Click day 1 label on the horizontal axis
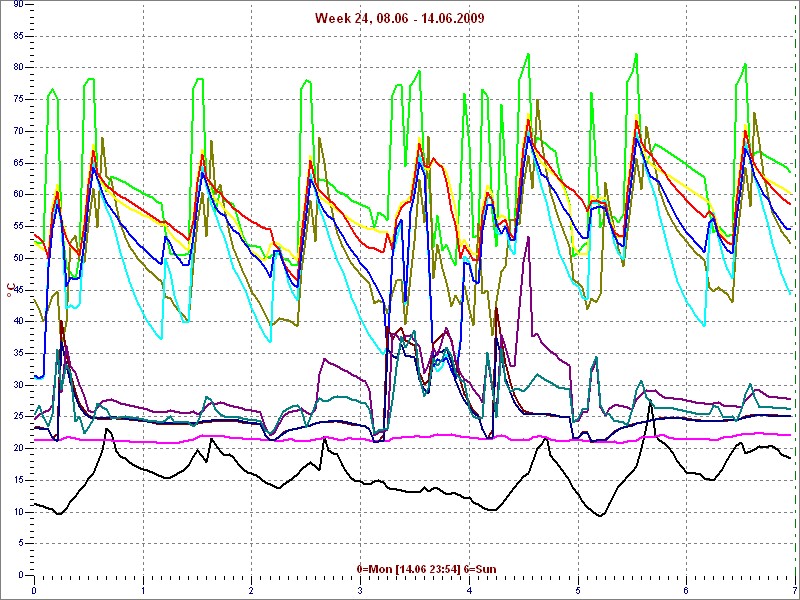This screenshot has height=600, width=800. (x=143, y=591)
